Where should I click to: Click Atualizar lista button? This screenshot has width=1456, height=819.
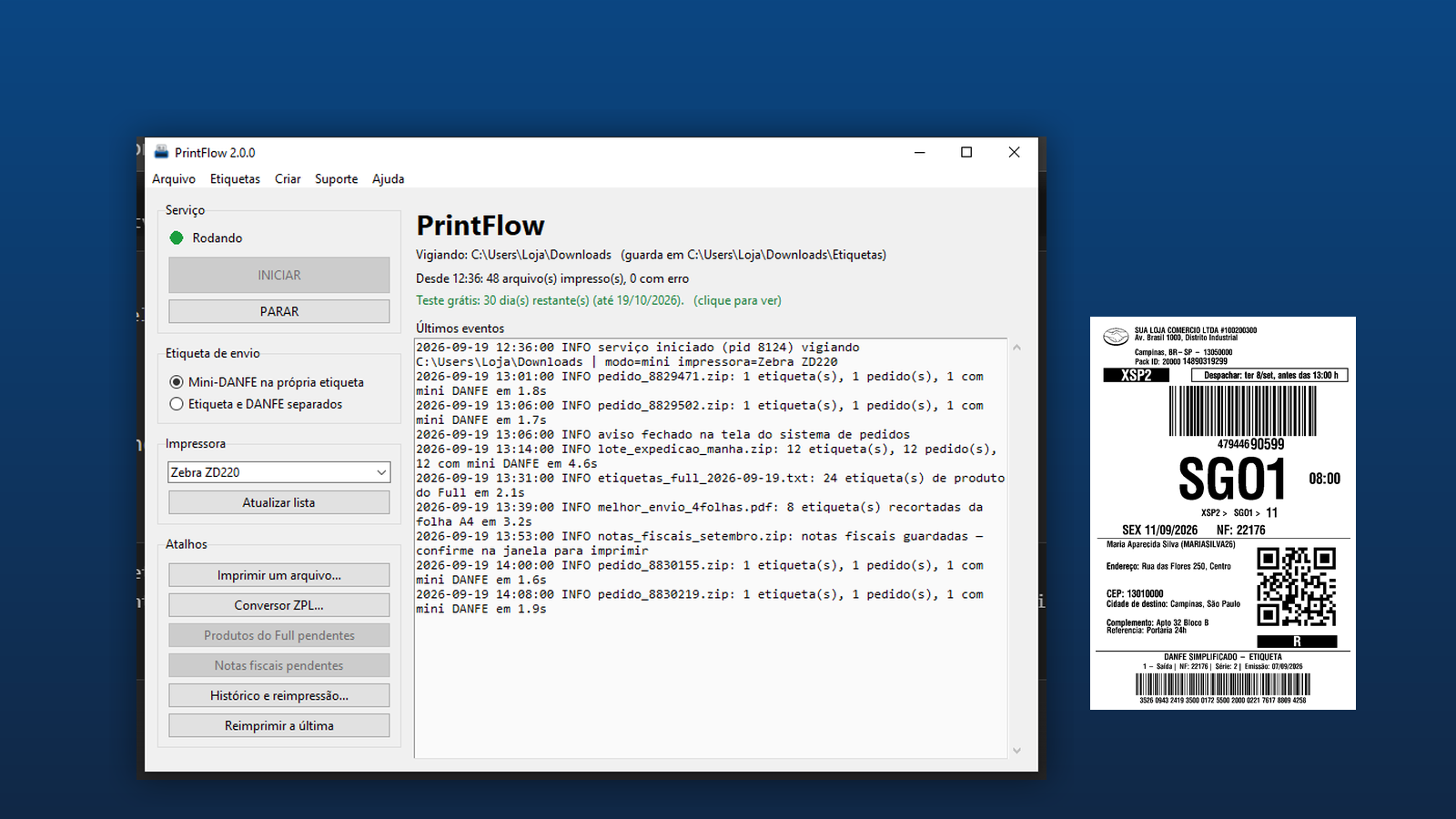279,502
